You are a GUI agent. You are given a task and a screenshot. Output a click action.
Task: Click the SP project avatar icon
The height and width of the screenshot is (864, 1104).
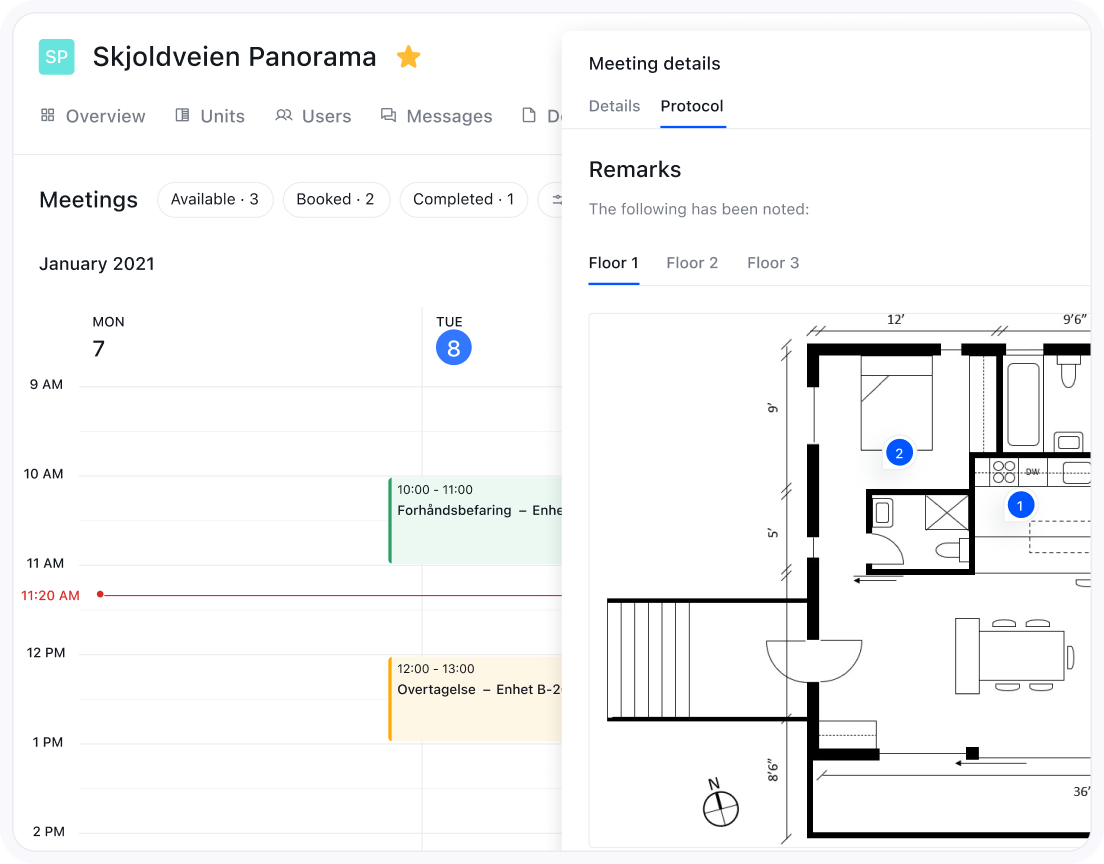coord(57,57)
